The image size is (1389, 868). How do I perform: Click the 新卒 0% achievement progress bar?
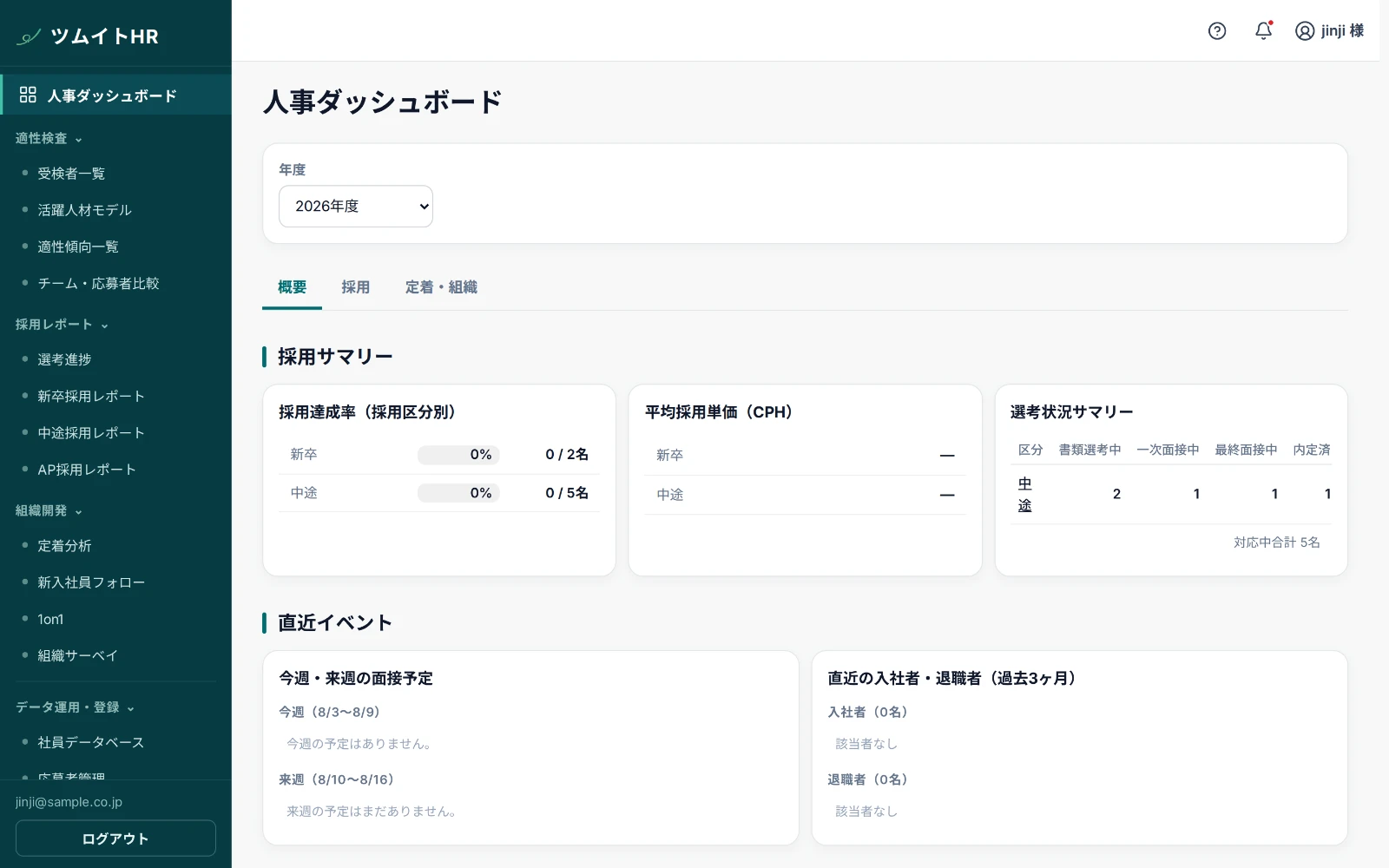[458, 455]
